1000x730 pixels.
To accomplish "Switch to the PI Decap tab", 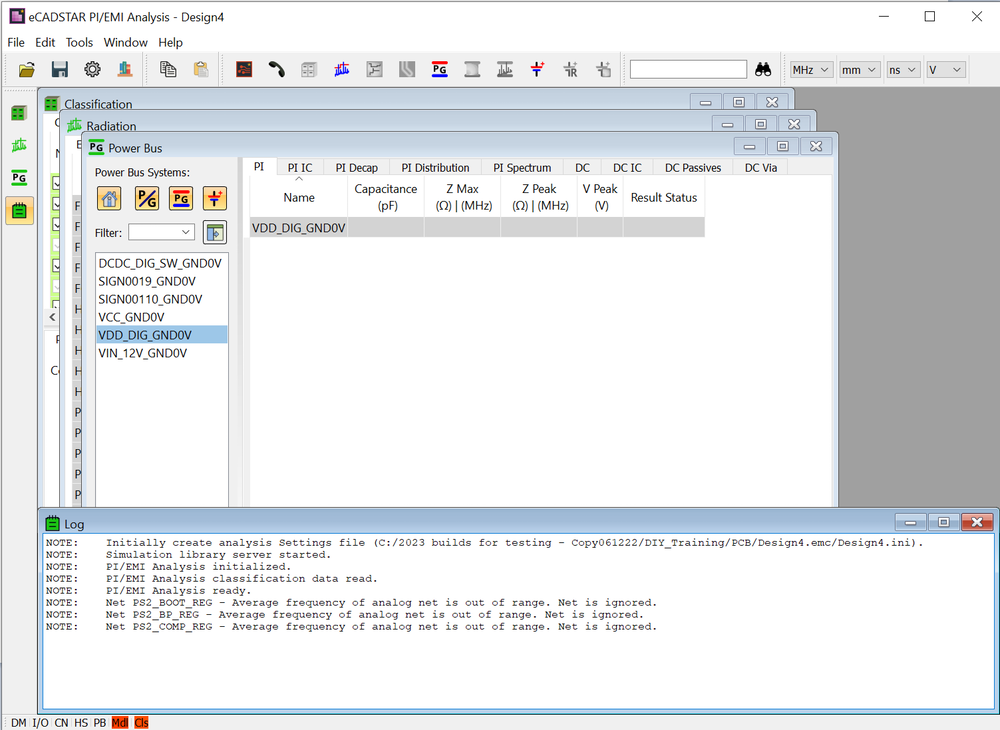I will pos(357,168).
